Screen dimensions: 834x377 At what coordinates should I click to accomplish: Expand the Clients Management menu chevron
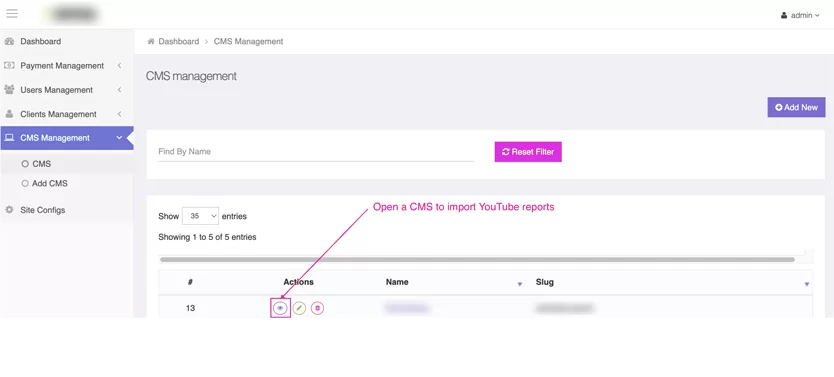(x=120, y=114)
